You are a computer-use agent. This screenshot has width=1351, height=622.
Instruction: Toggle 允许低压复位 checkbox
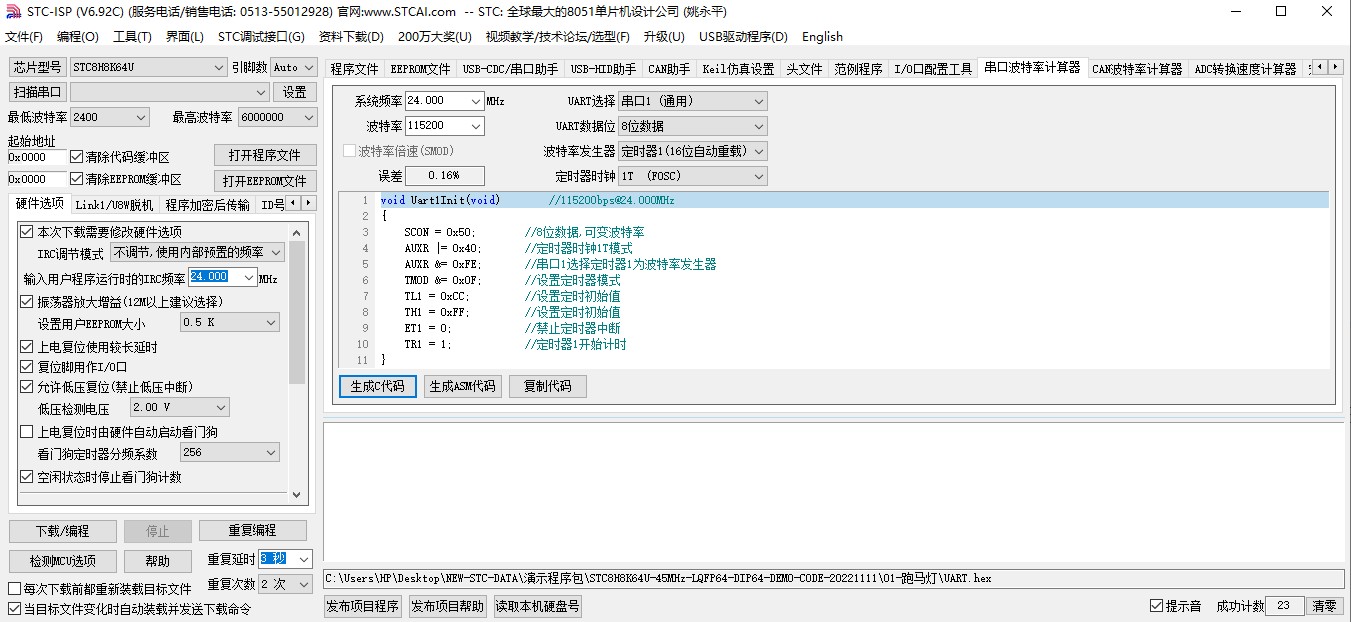27,387
